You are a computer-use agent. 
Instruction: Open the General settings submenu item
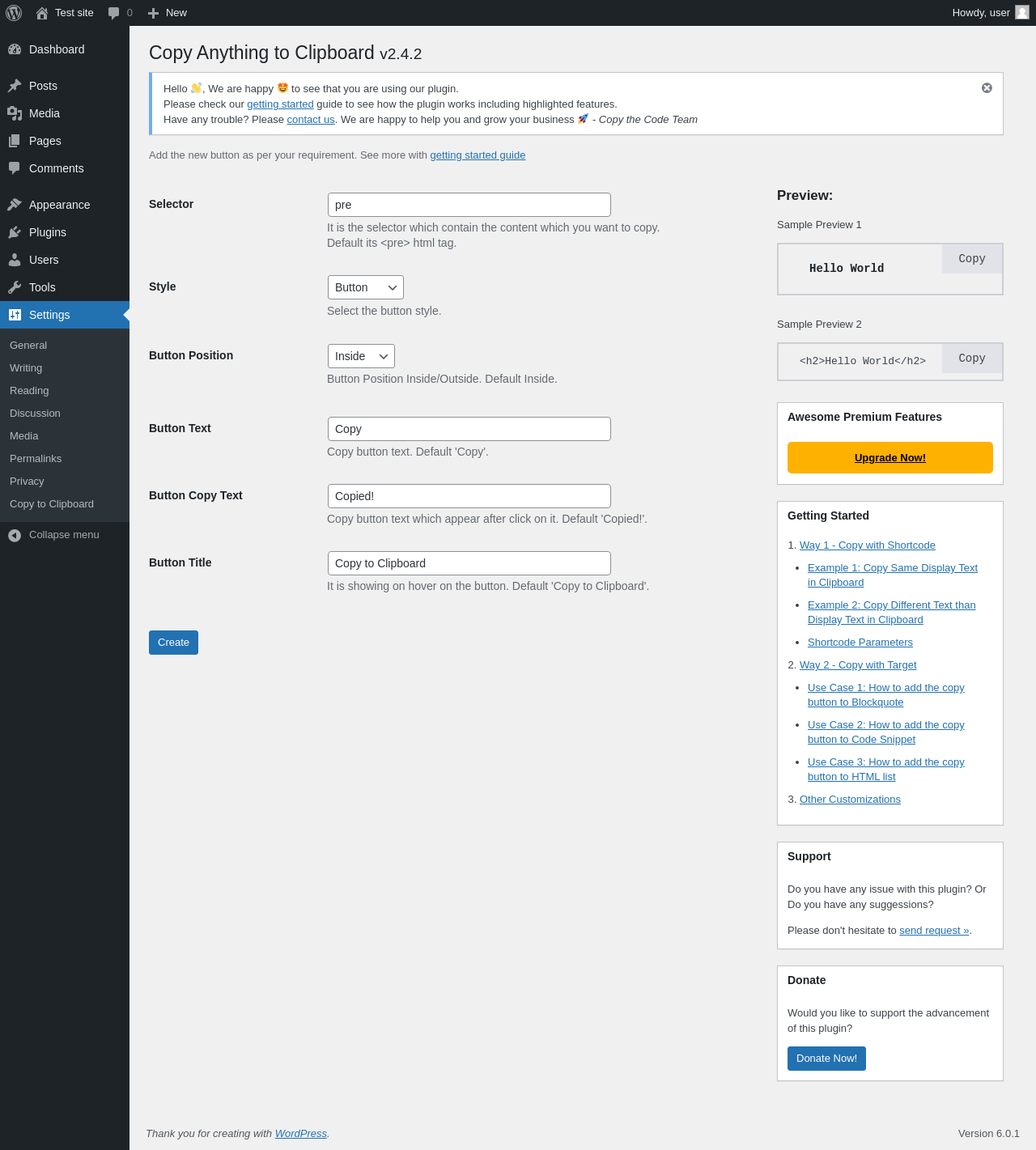point(28,345)
